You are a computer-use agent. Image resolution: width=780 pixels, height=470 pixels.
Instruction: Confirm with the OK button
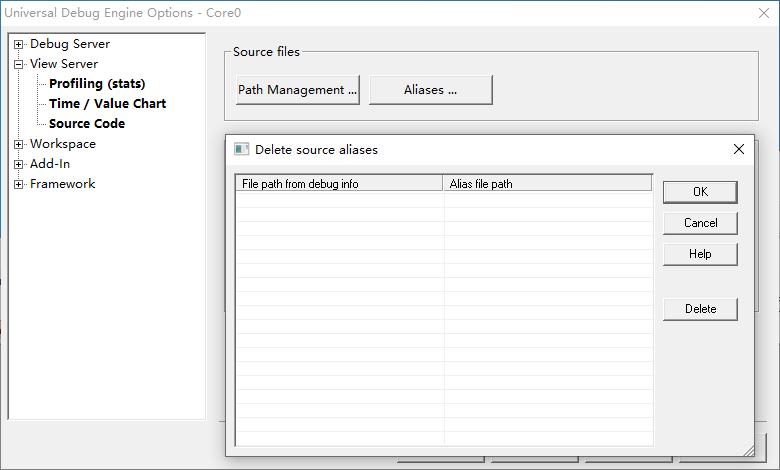click(700, 192)
